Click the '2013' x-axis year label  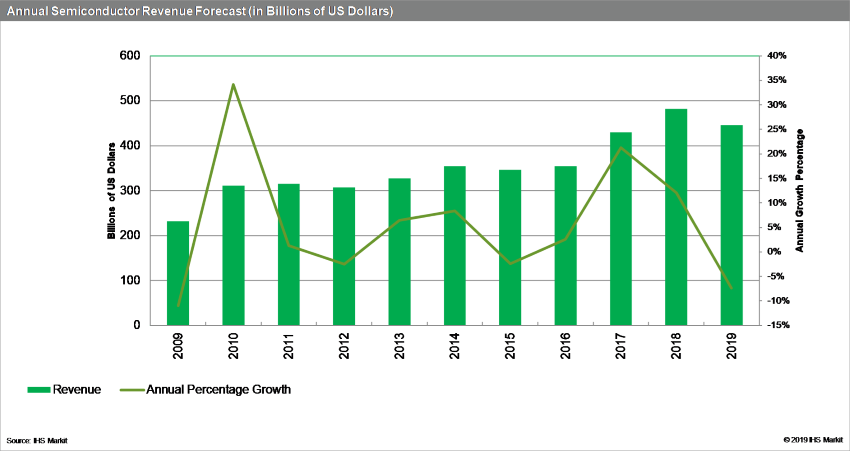coord(400,346)
